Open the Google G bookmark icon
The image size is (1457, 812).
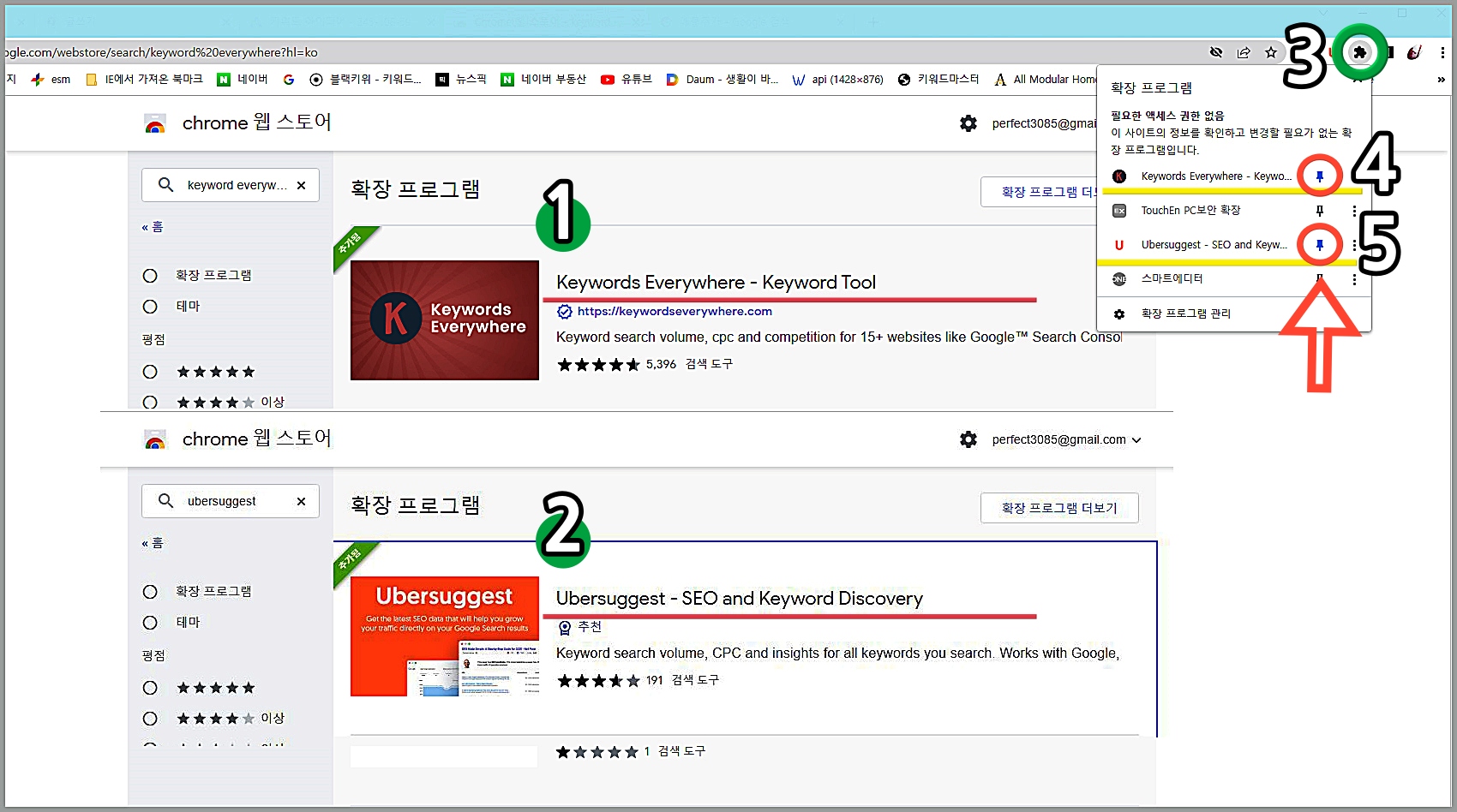point(289,80)
